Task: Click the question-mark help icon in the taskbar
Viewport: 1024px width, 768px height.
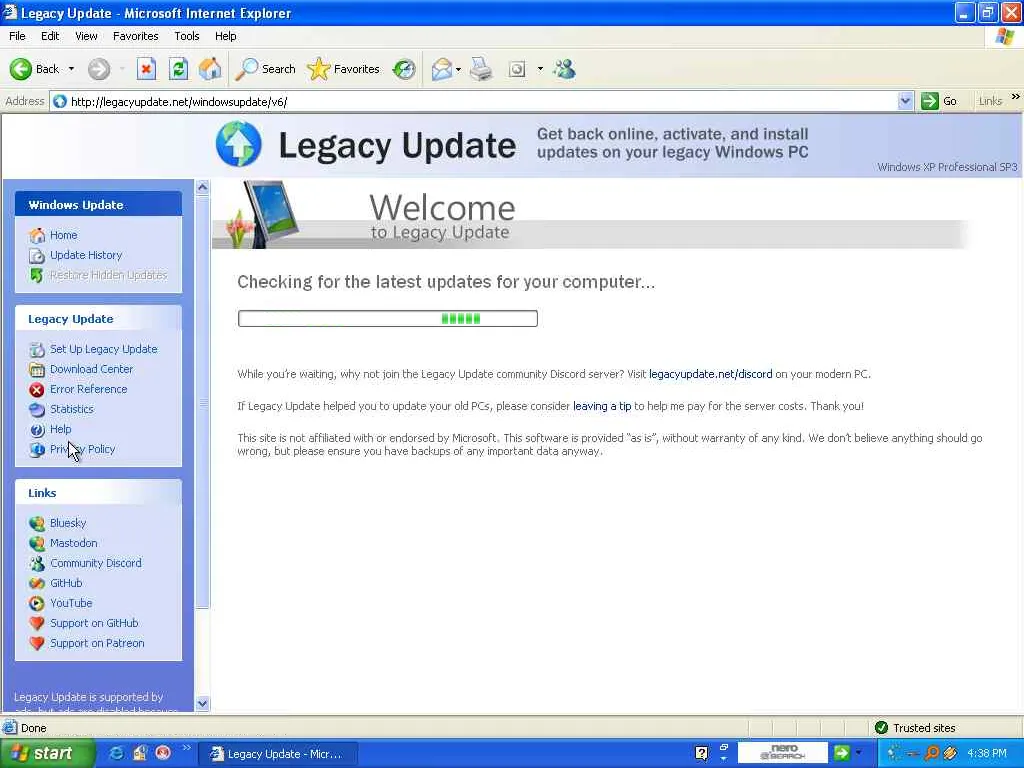Action: click(701, 754)
